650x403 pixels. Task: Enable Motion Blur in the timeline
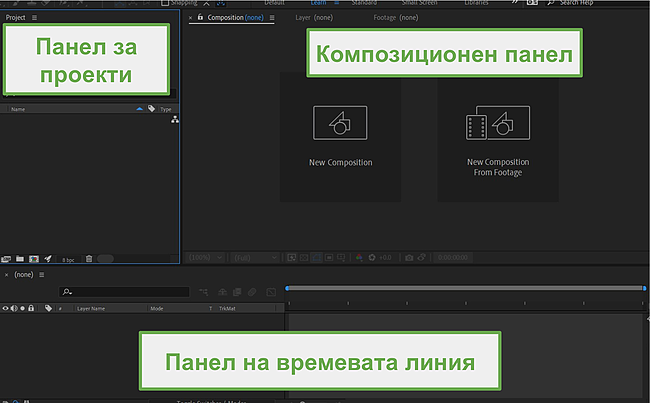(x=252, y=292)
